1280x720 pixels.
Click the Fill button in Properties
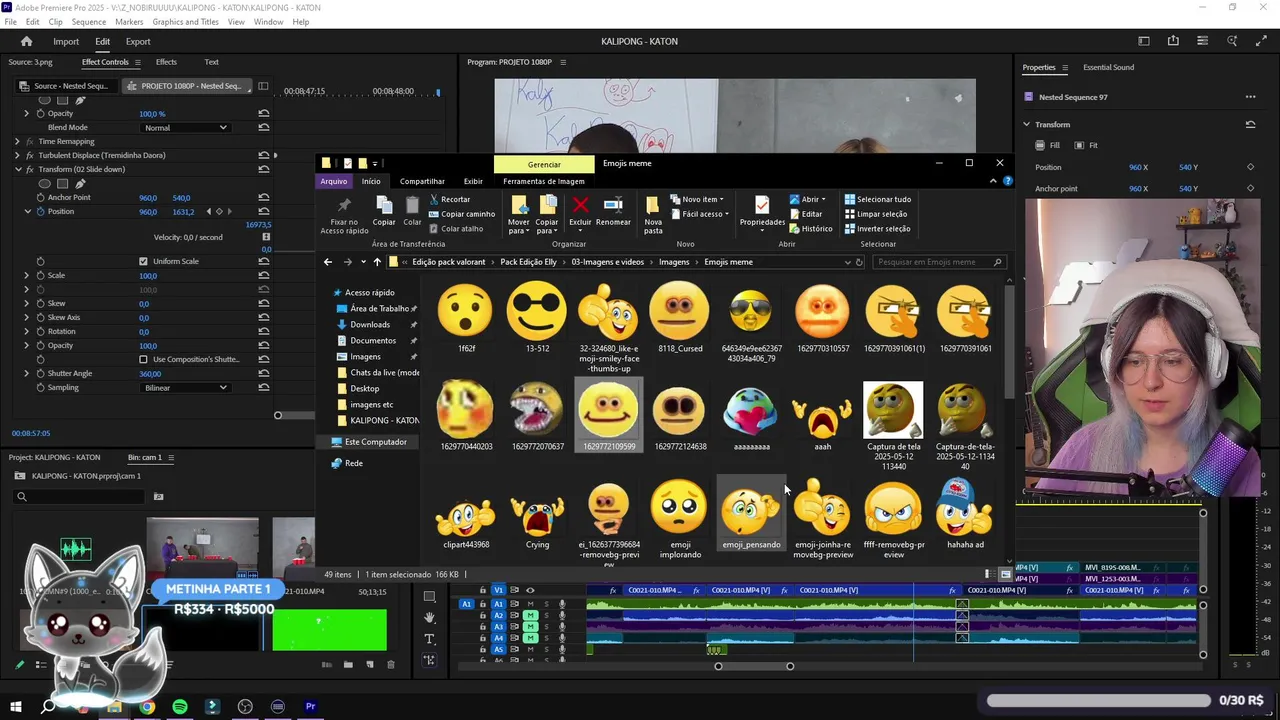coord(1048,145)
